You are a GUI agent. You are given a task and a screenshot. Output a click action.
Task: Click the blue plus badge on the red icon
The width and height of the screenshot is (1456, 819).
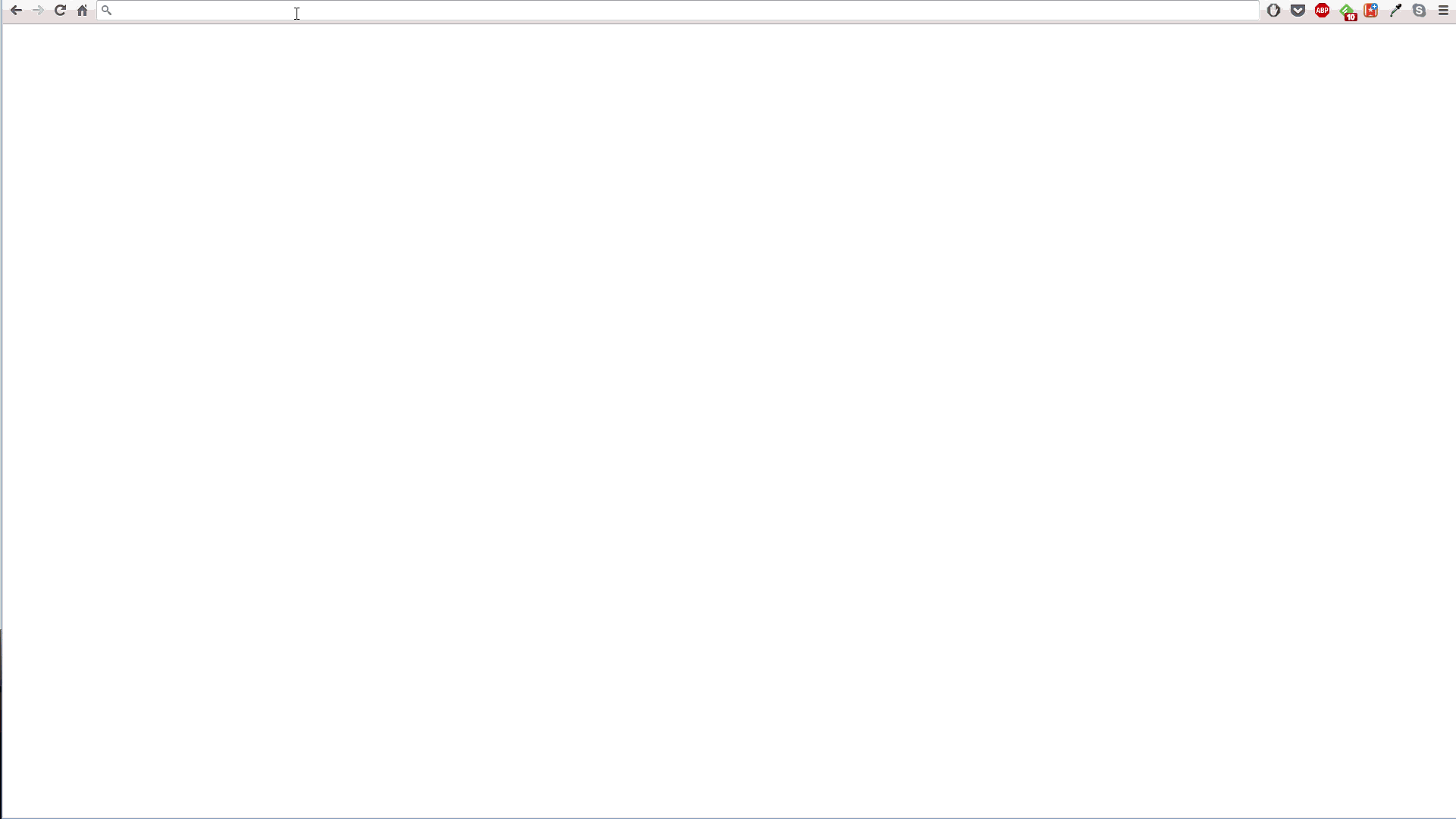[1374, 7]
